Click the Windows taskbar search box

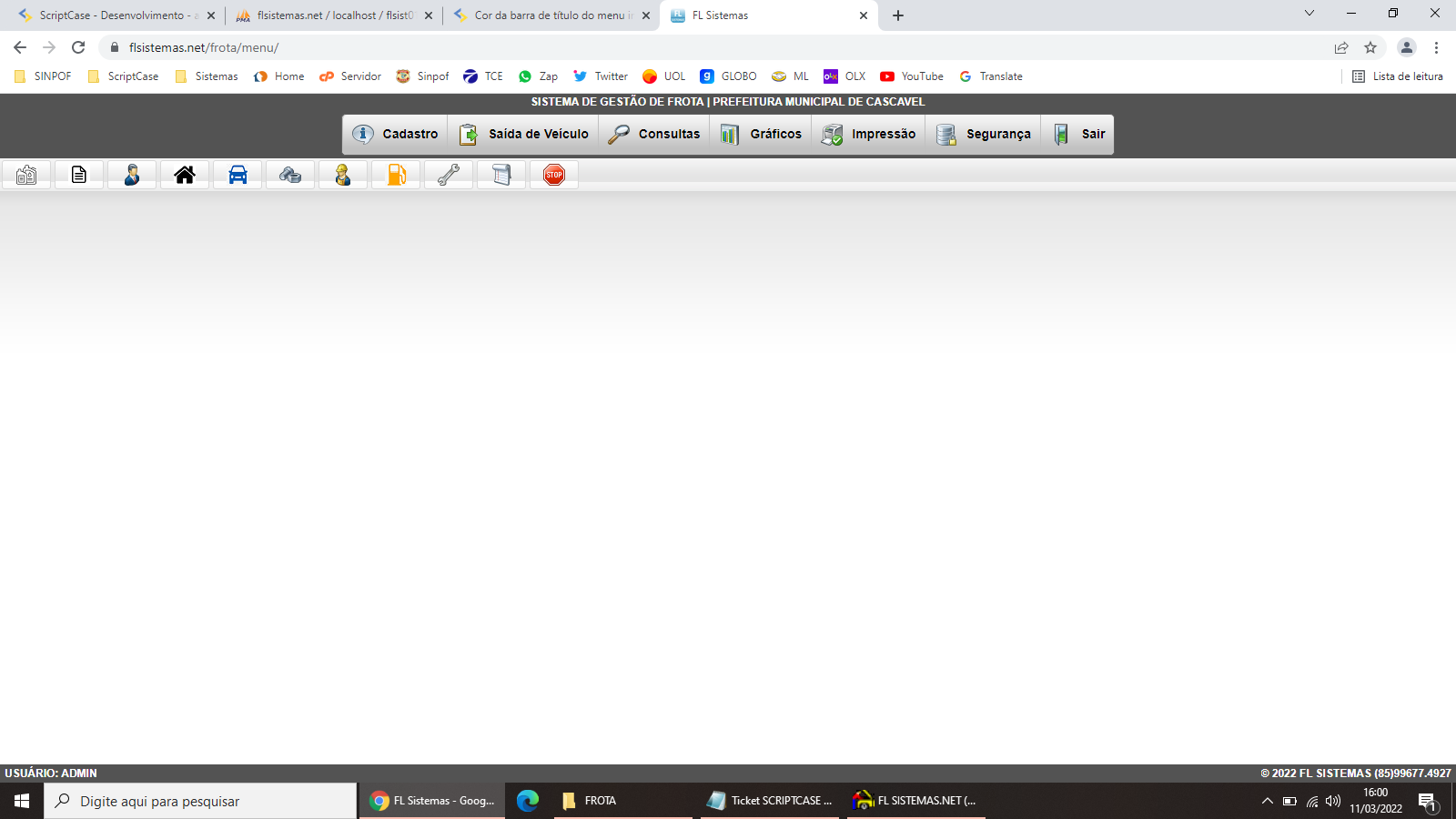pos(200,801)
